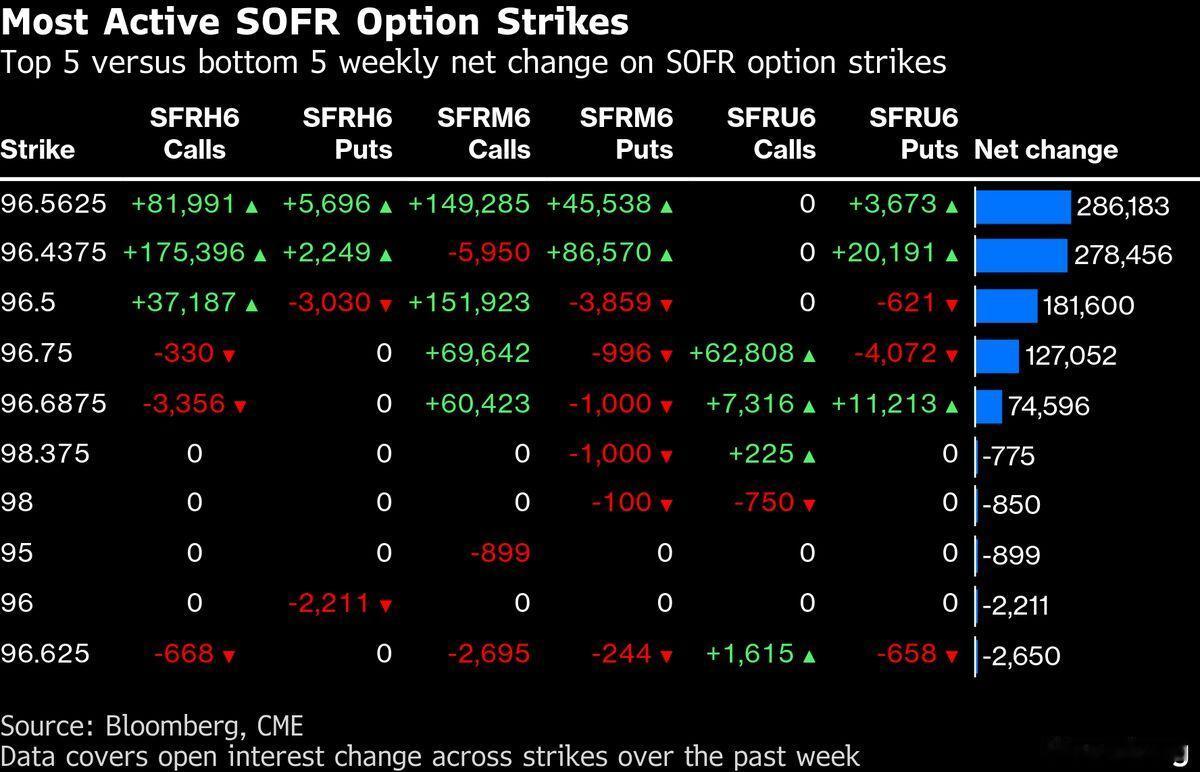Click the red down arrow beside -3,030

pyautogui.click(x=386, y=305)
